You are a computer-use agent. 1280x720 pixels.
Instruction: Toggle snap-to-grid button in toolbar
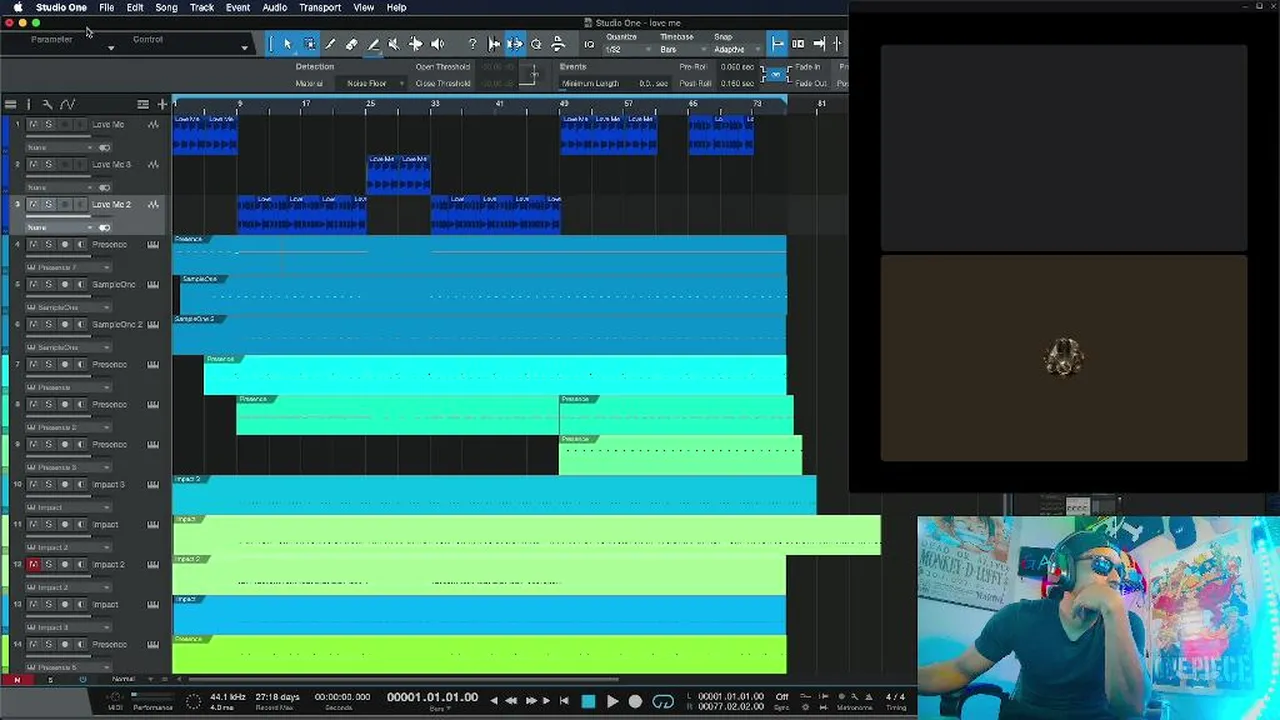click(777, 44)
